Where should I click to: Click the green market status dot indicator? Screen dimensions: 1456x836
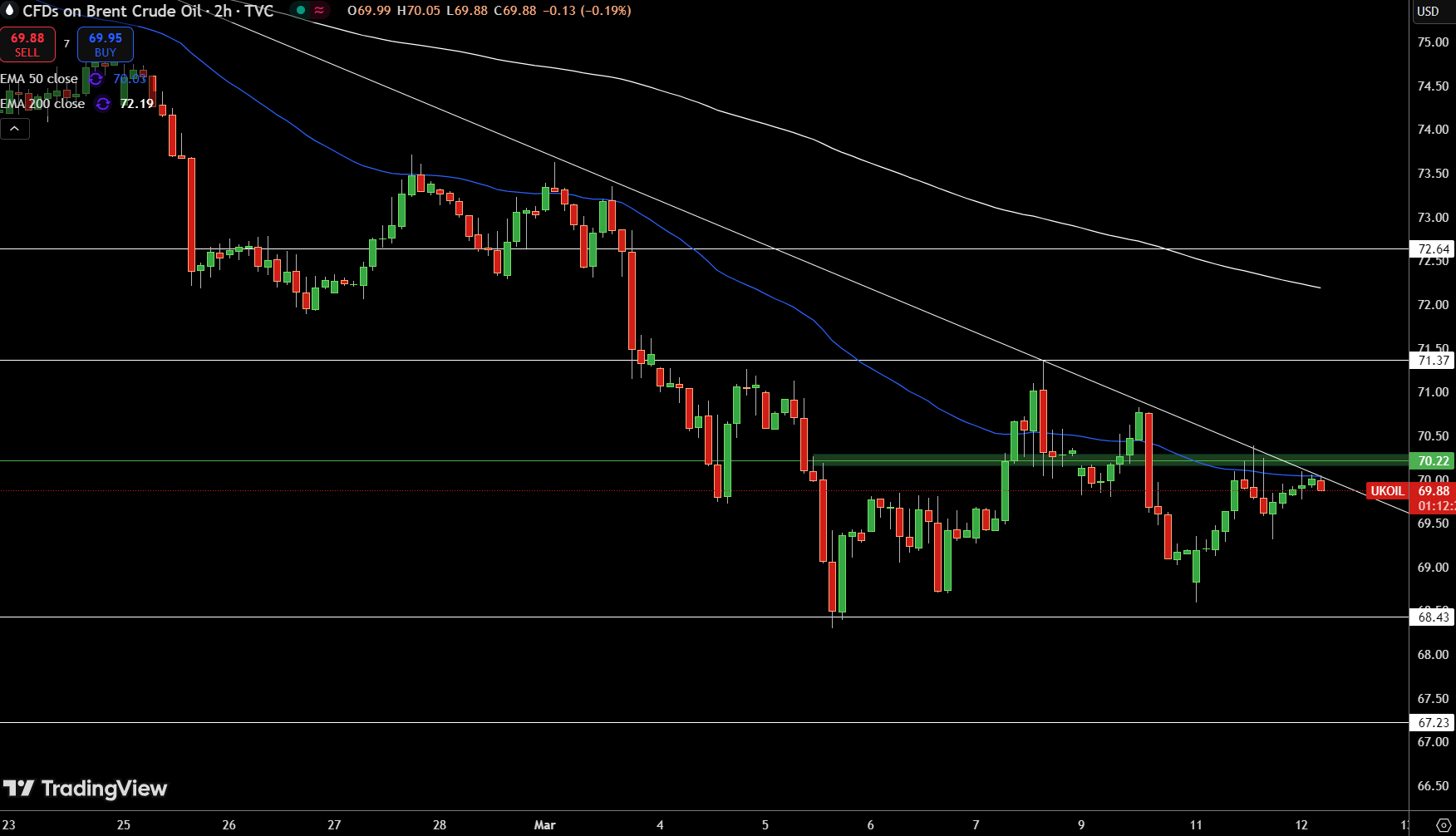click(x=301, y=11)
